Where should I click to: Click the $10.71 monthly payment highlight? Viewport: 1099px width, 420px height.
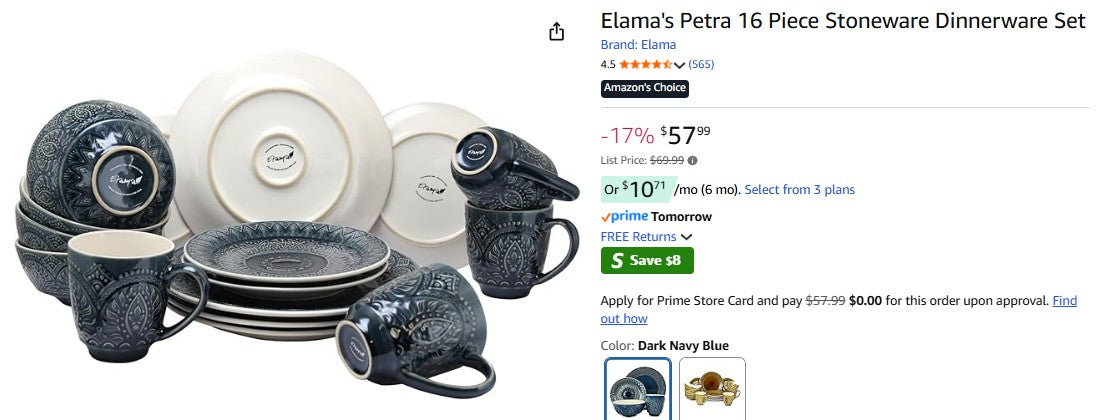(x=637, y=189)
